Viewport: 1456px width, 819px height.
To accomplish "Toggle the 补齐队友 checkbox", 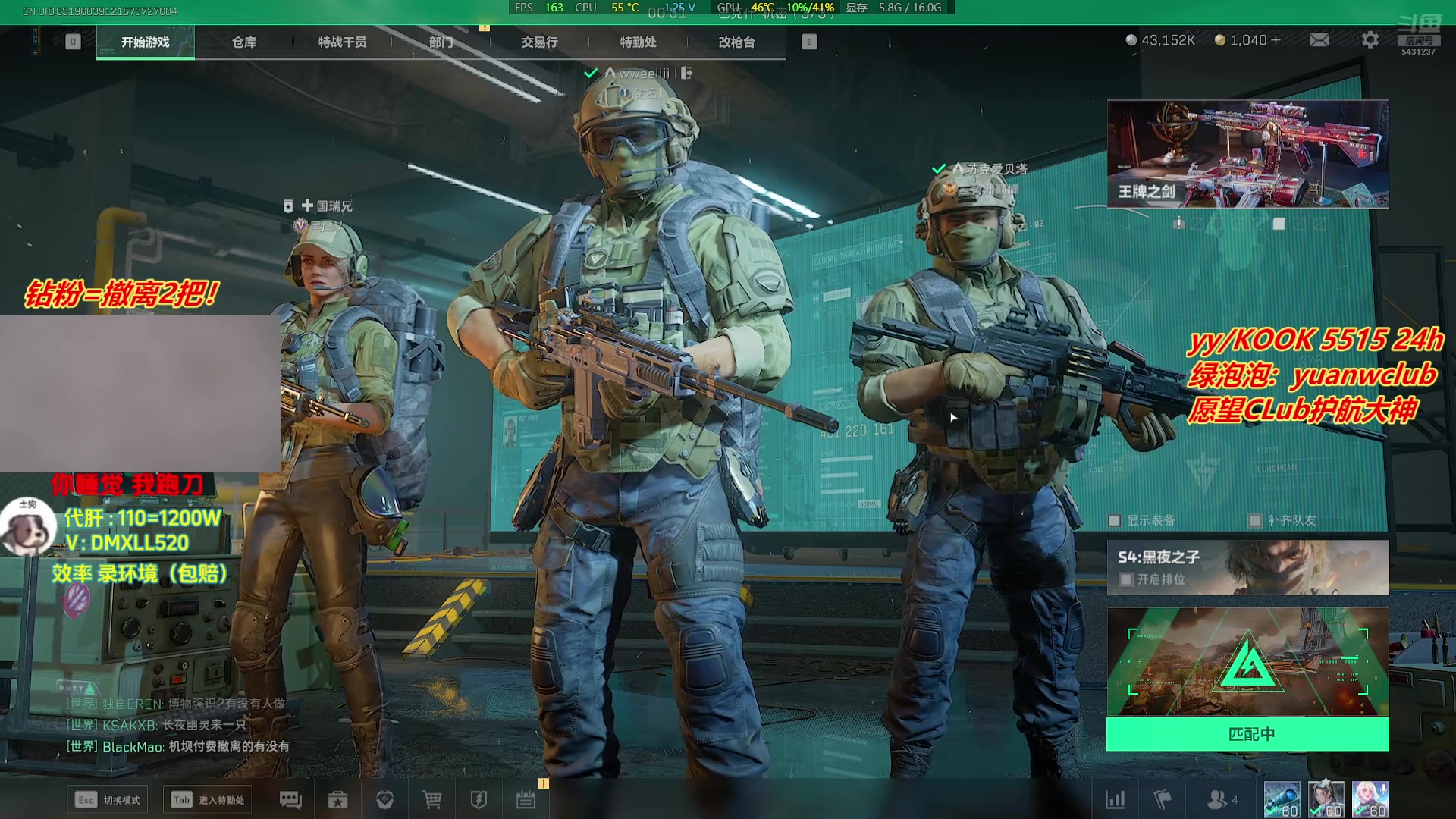I will (1255, 520).
